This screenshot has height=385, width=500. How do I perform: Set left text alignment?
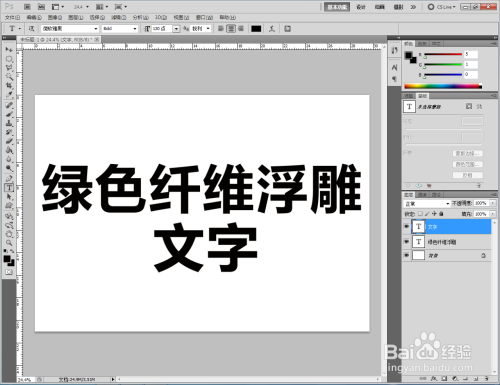[x=221, y=29]
